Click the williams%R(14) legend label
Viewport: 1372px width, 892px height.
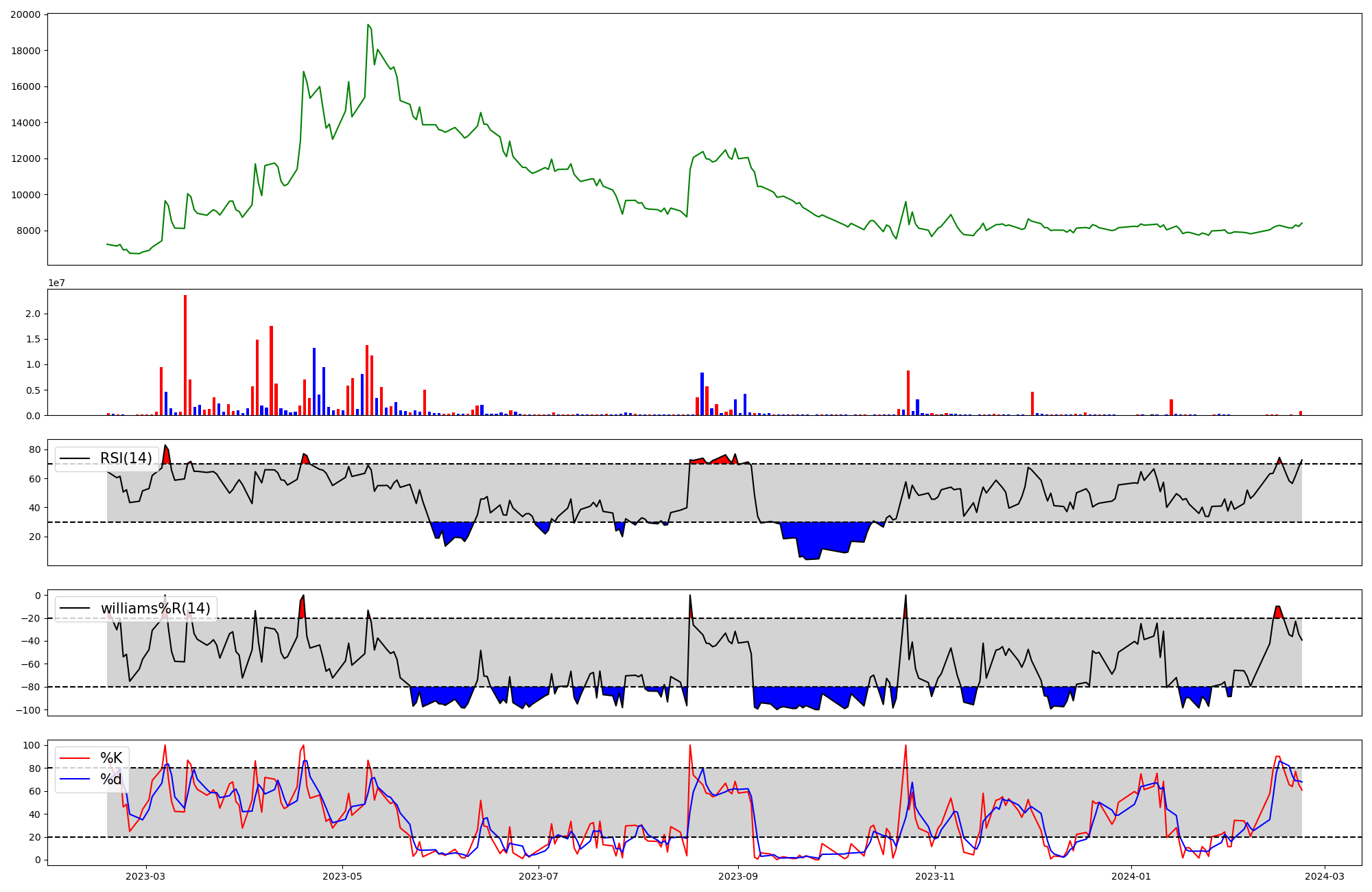click(x=155, y=609)
